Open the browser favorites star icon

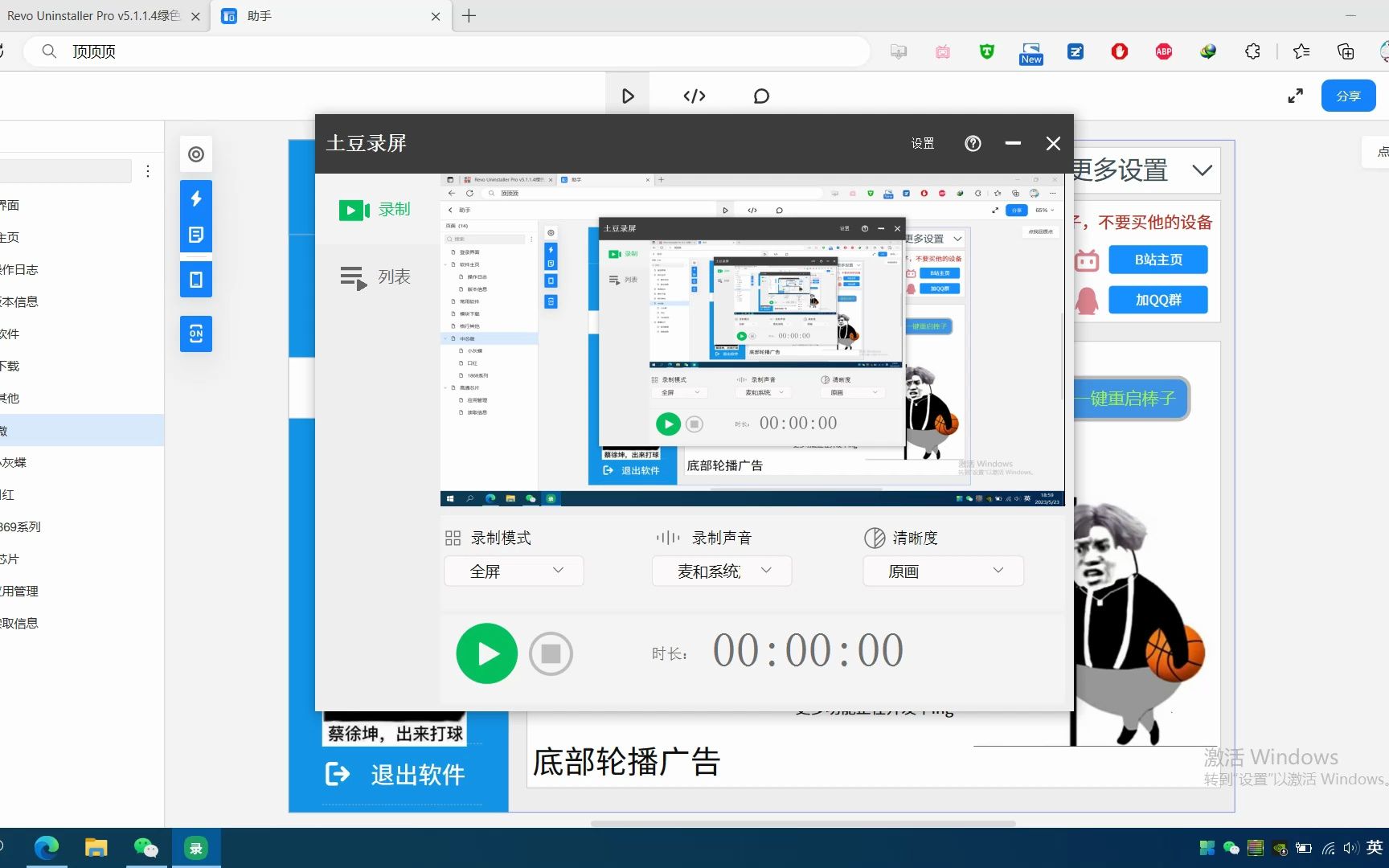point(1301,51)
